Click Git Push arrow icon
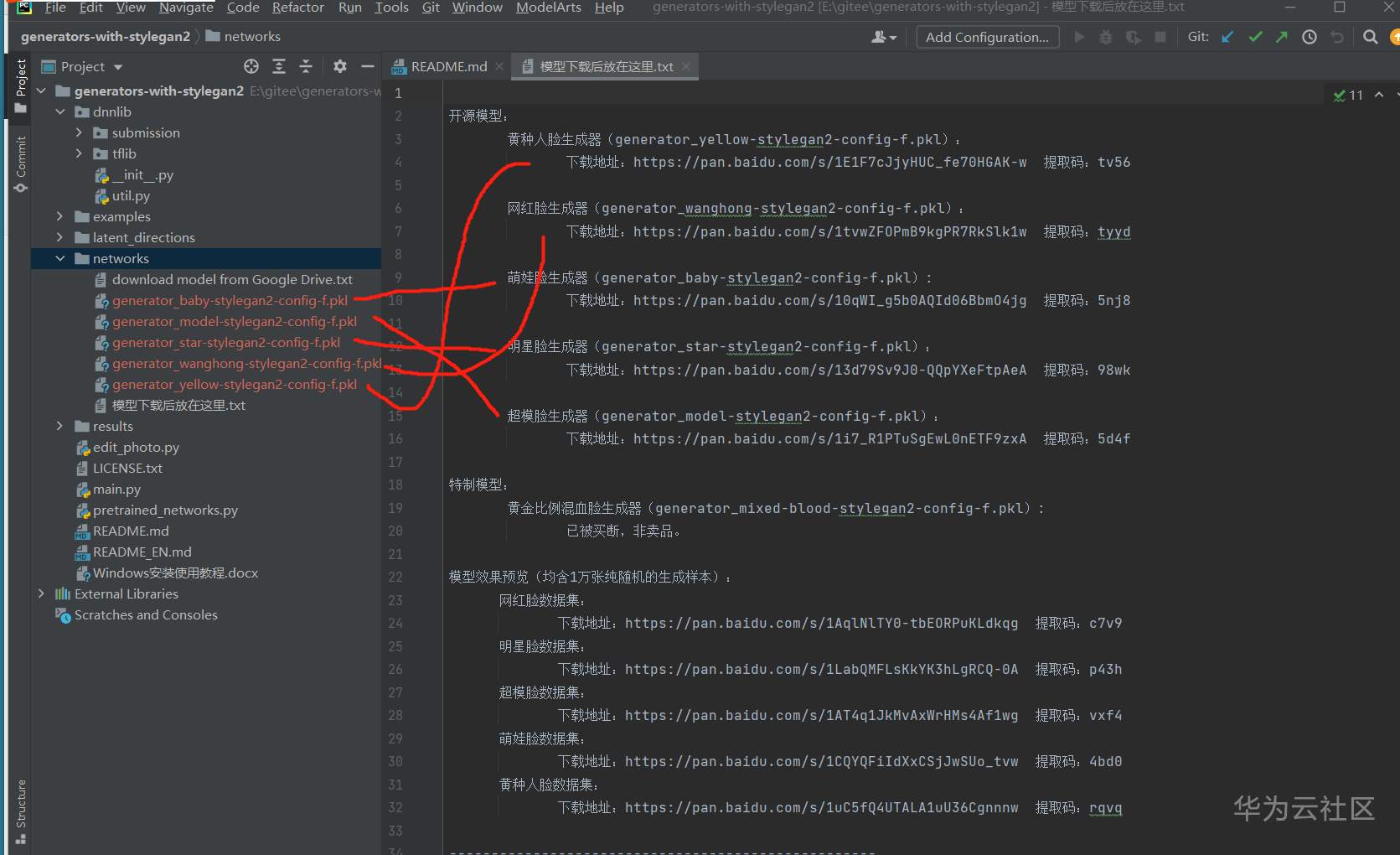 tap(1282, 37)
